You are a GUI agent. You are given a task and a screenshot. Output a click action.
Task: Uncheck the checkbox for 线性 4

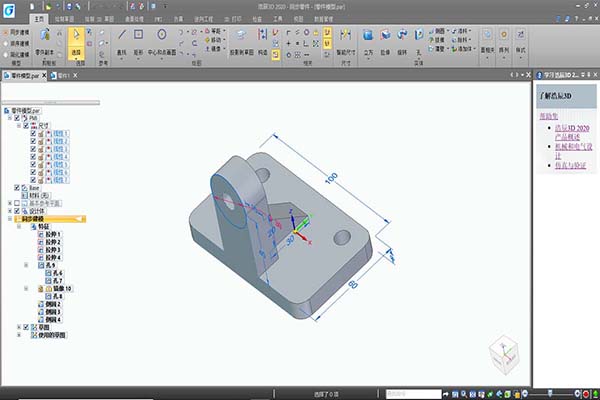33,157
